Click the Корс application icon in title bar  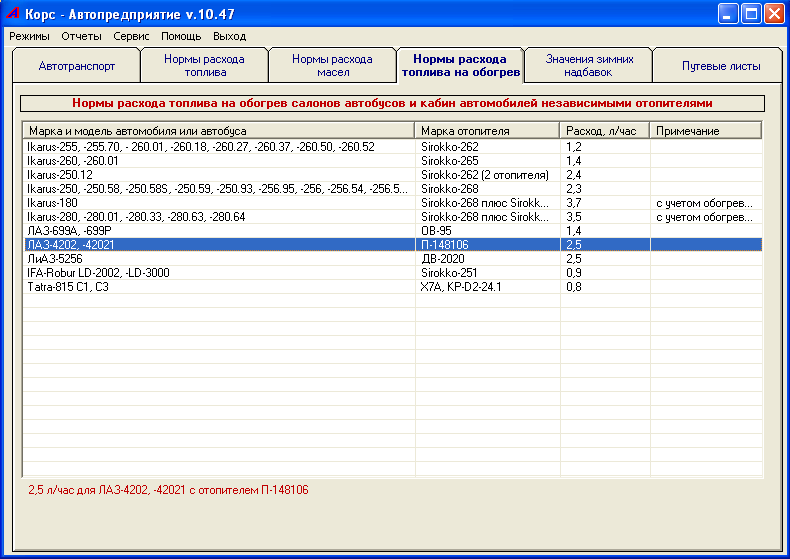[x=13, y=13]
